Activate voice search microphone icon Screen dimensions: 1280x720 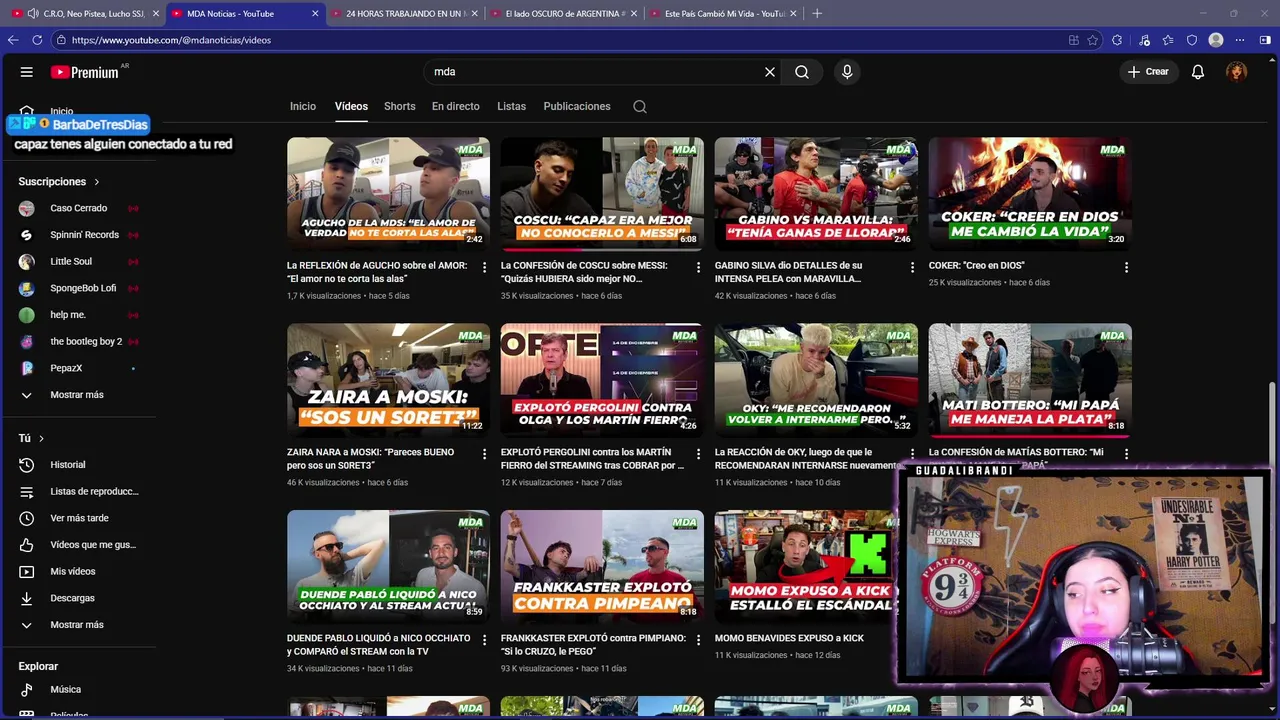[847, 72]
